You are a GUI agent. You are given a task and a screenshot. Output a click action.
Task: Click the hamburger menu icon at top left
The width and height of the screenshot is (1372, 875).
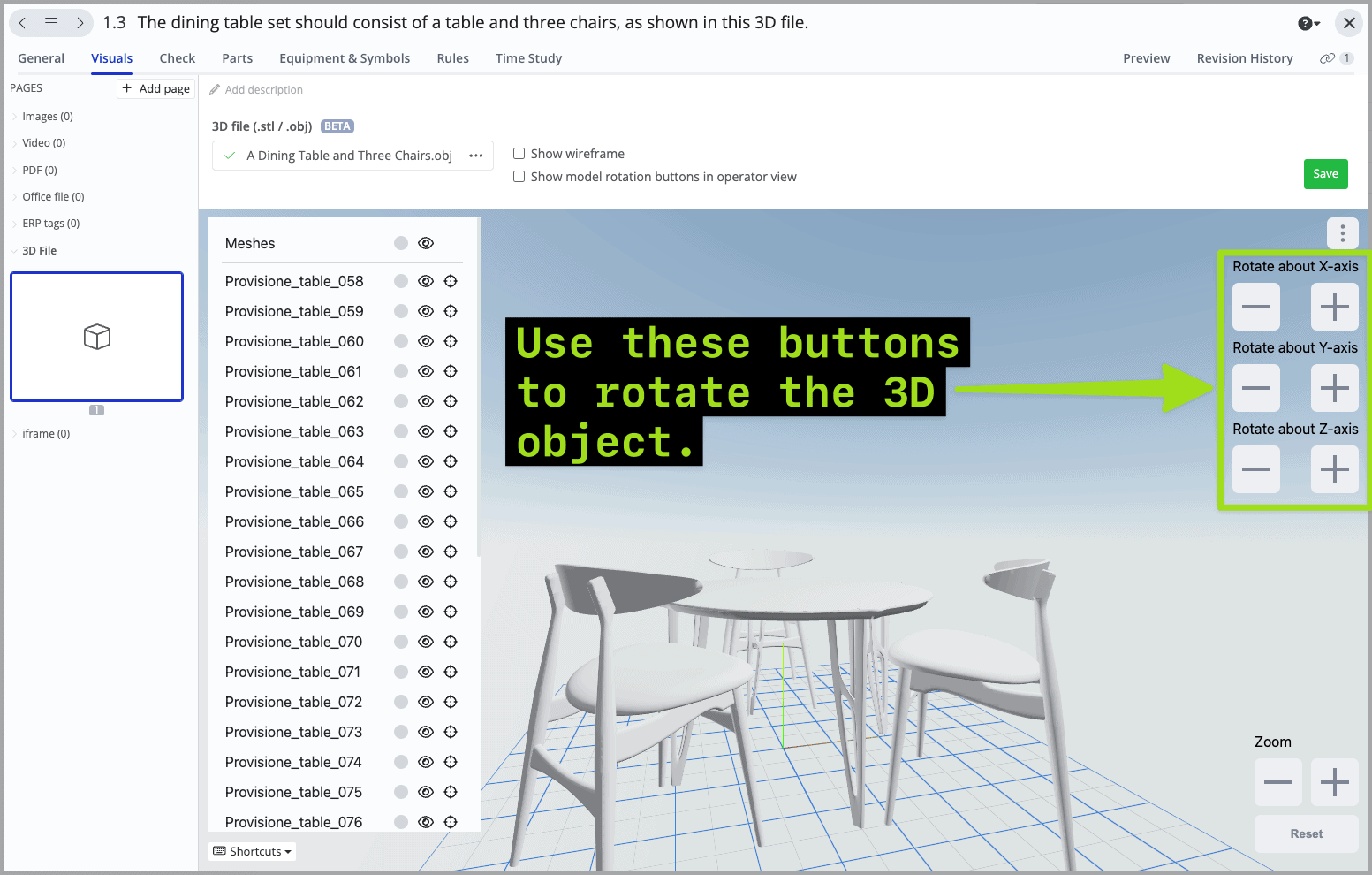(x=50, y=22)
